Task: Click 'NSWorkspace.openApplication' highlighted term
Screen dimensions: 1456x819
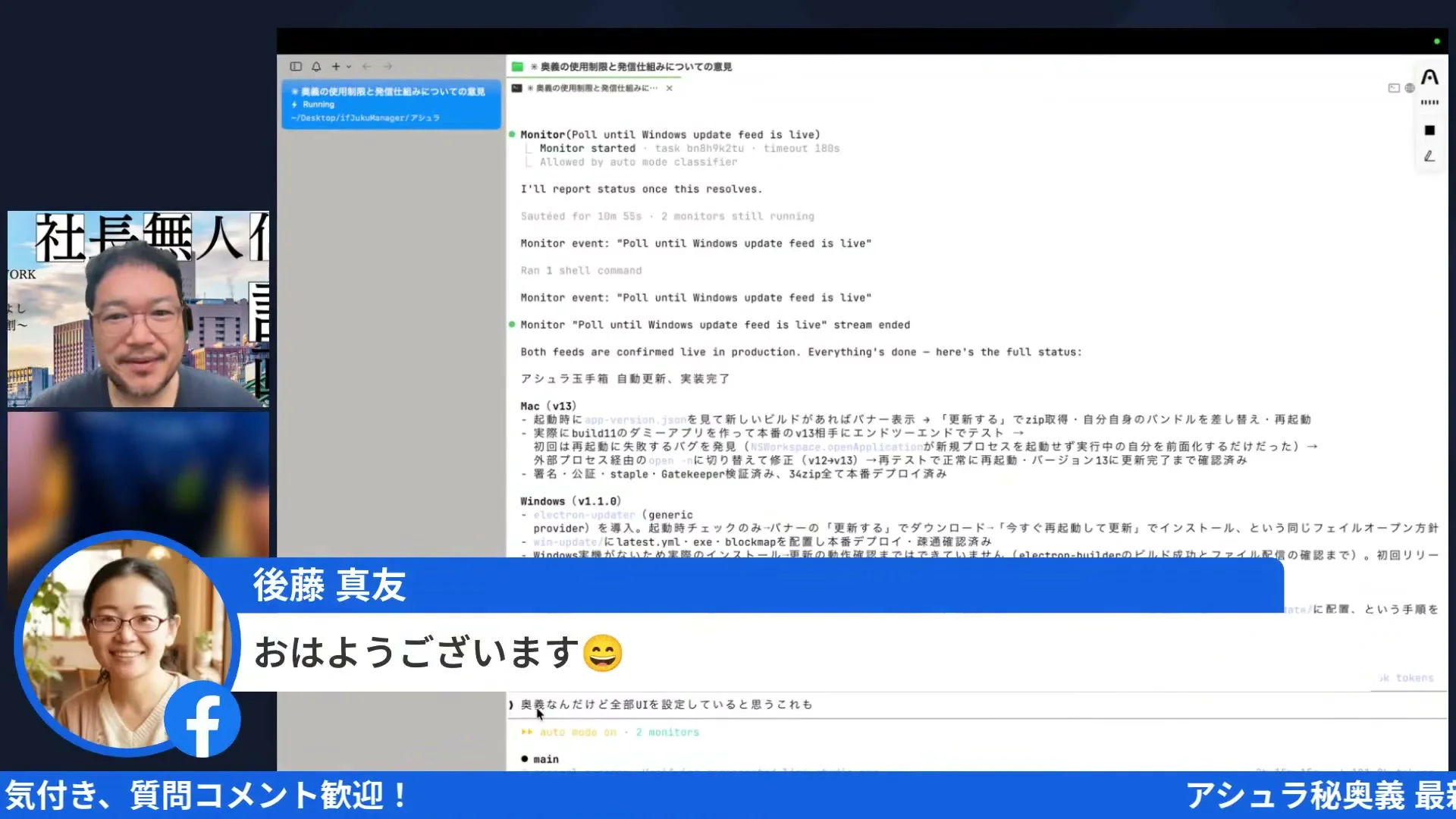Action: point(836,447)
